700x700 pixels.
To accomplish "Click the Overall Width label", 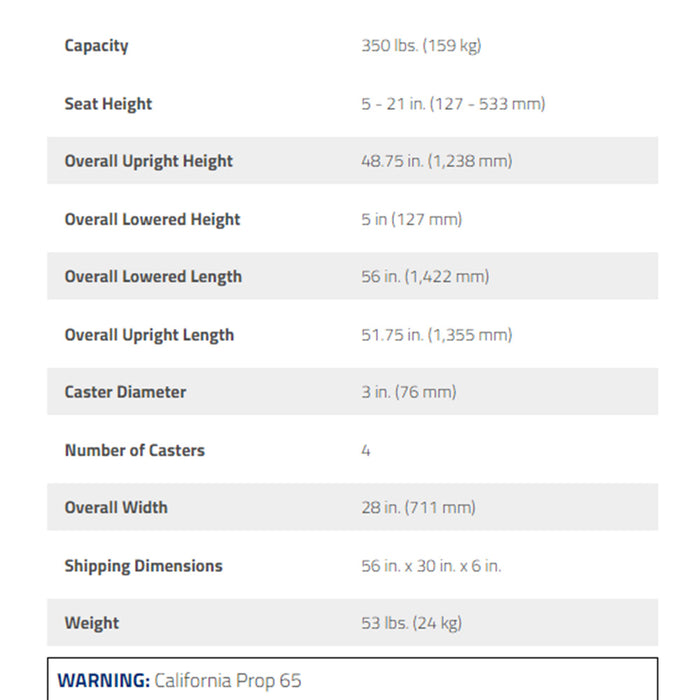I will (116, 507).
